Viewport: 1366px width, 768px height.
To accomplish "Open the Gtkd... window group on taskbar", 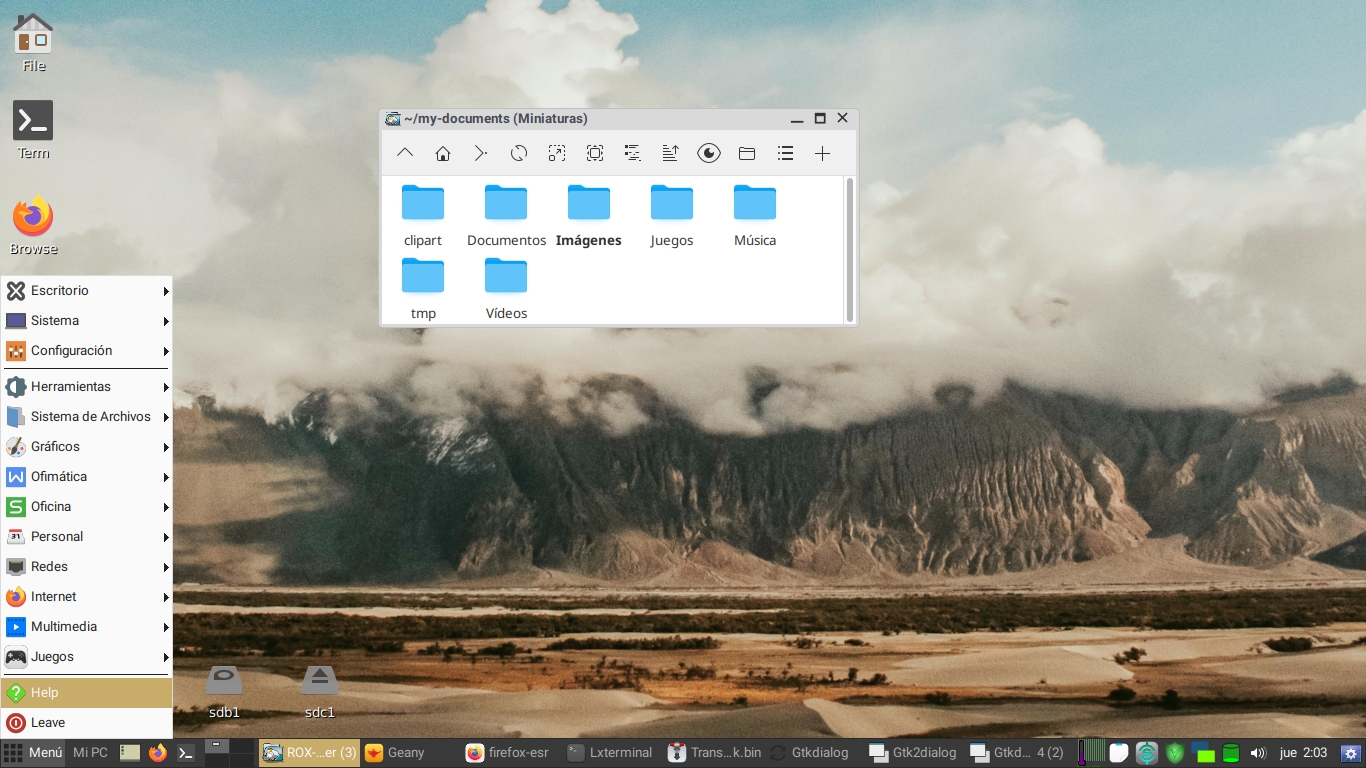I will point(1015,753).
